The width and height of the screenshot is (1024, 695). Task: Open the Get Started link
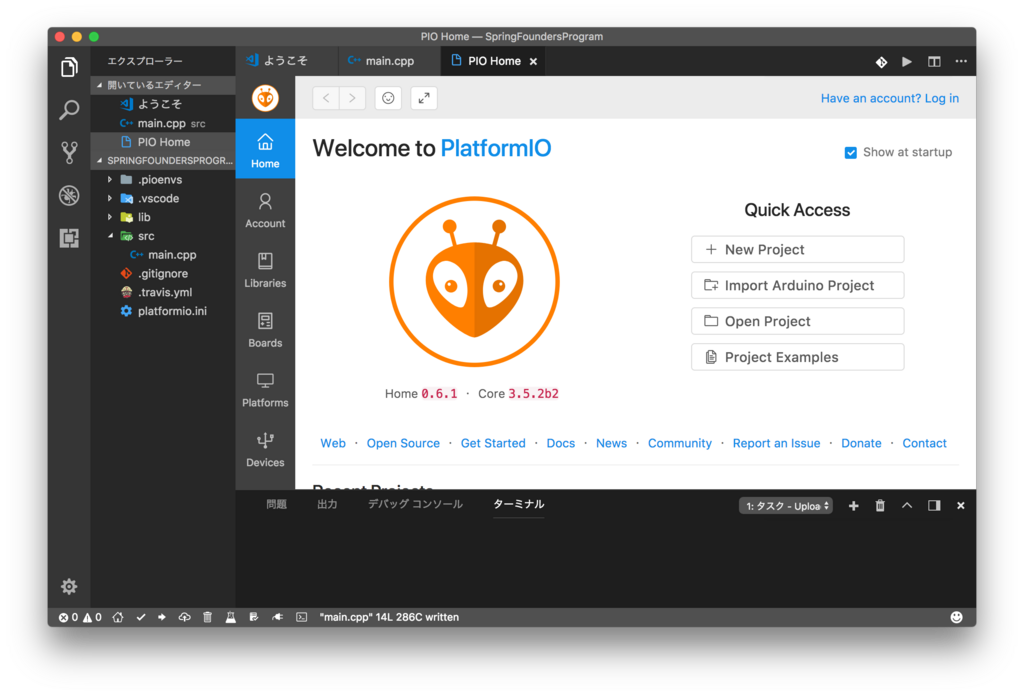click(493, 443)
